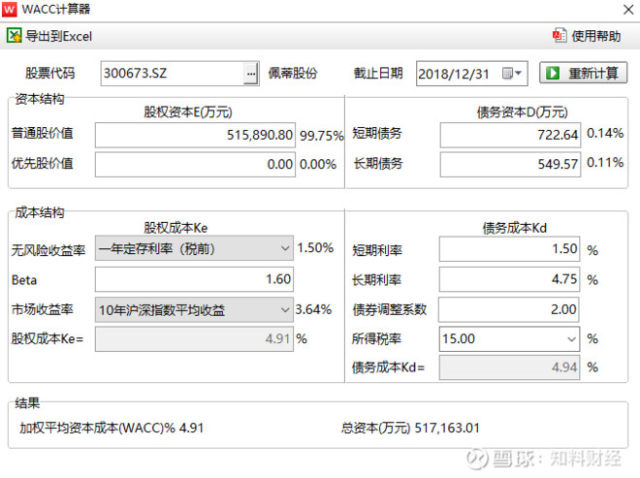This screenshot has width=640, height=478.
Task: Click the green play icon on 重新计算
Action: pos(553,73)
